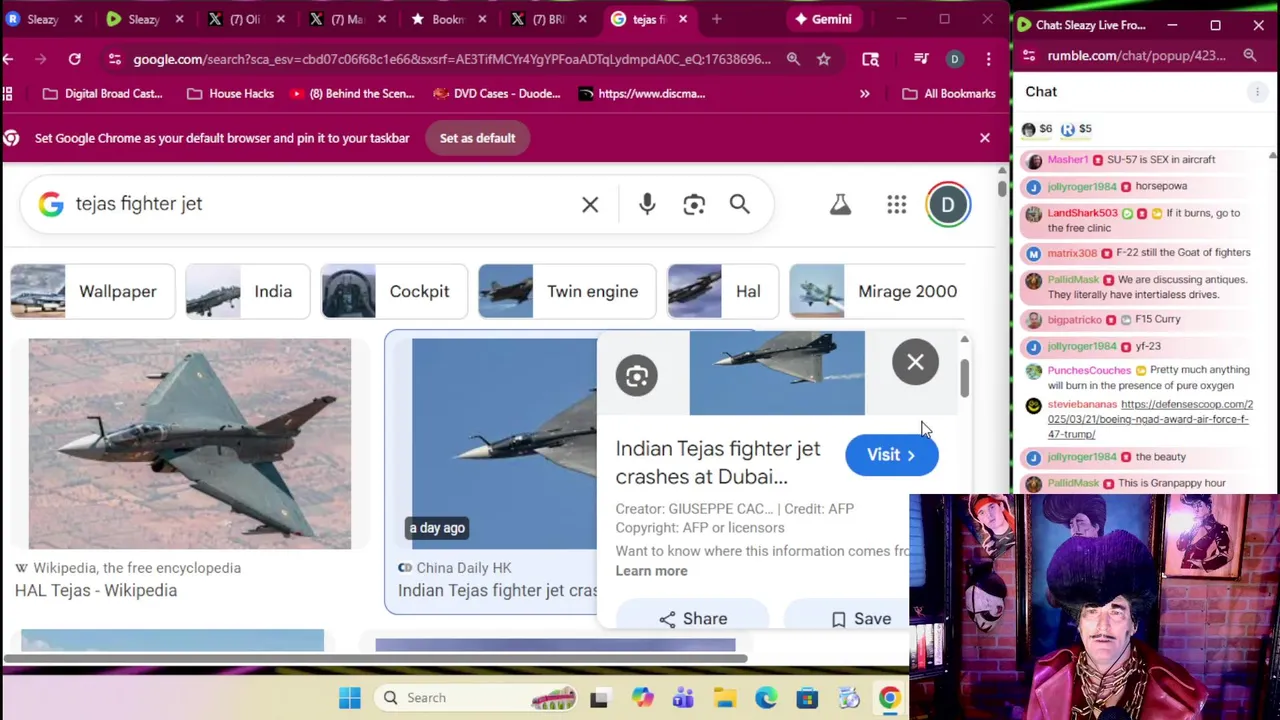The height and width of the screenshot is (720, 1280).
Task: Open HAL Tejas Wikipedia image result
Action: (x=190, y=443)
